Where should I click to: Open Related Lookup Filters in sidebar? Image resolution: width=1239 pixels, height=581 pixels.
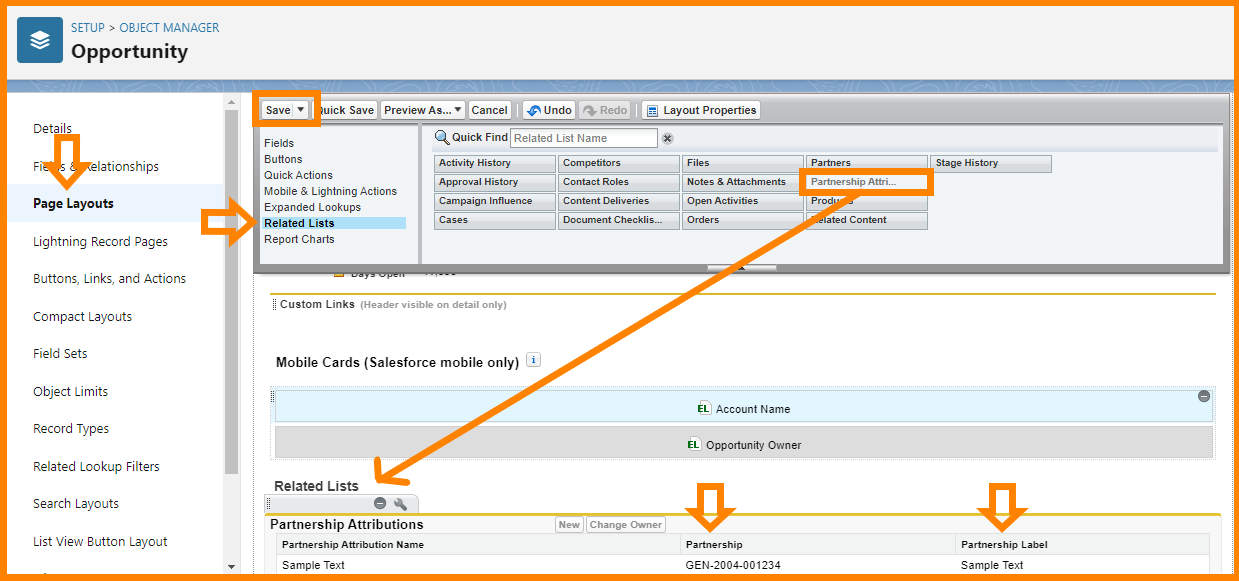(x=96, y=466)
